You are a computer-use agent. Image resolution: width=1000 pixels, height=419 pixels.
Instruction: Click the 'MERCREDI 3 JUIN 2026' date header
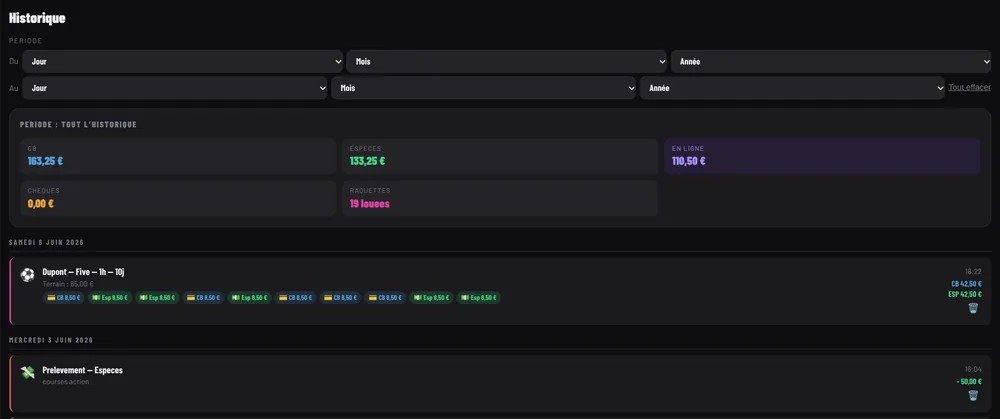pyautogui.click(x=51, y=340)
